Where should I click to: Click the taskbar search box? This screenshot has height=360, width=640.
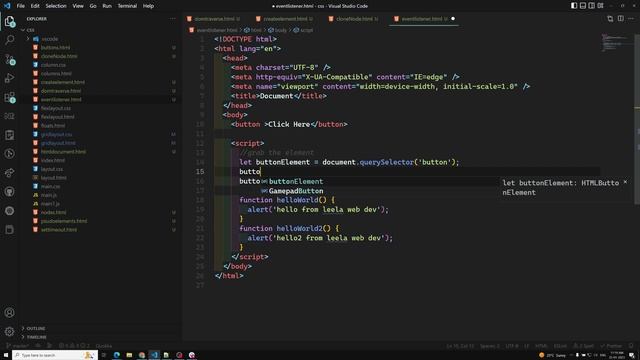pyautogui.click(x=55, y=355)
